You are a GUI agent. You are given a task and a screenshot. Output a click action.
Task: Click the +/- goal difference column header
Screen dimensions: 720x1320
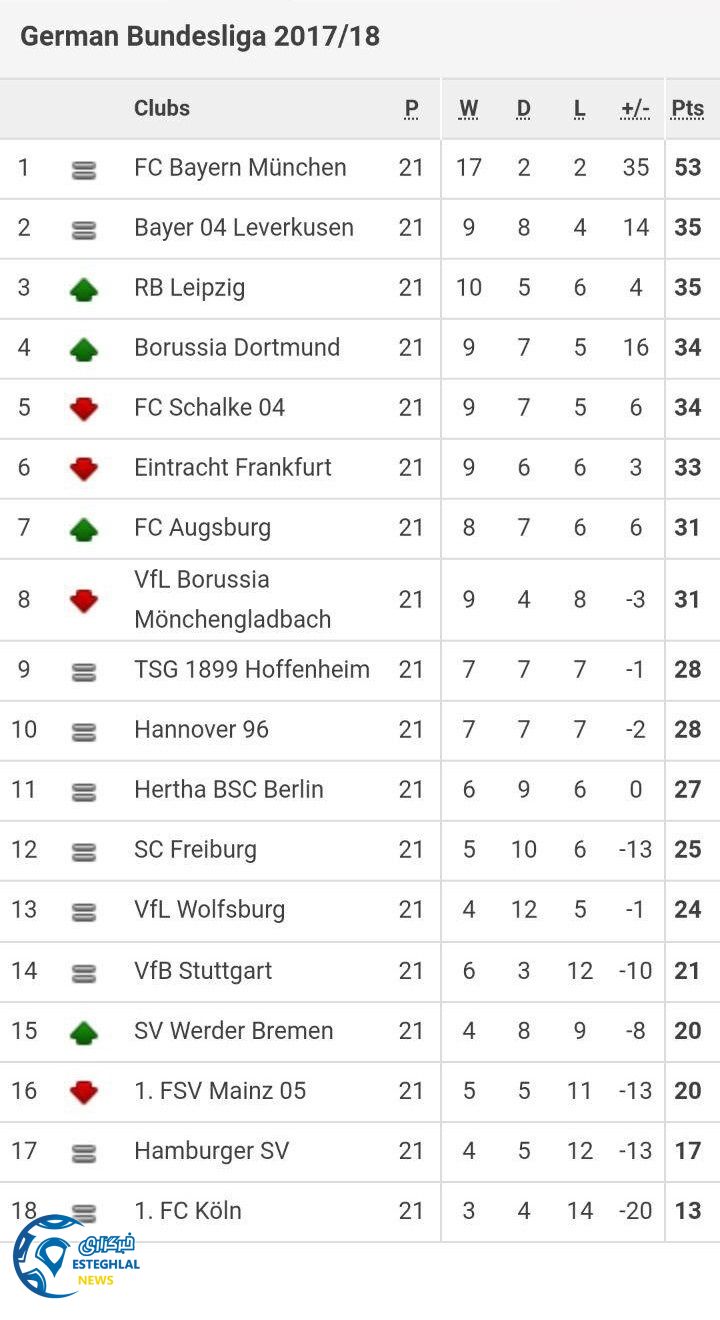635,109
